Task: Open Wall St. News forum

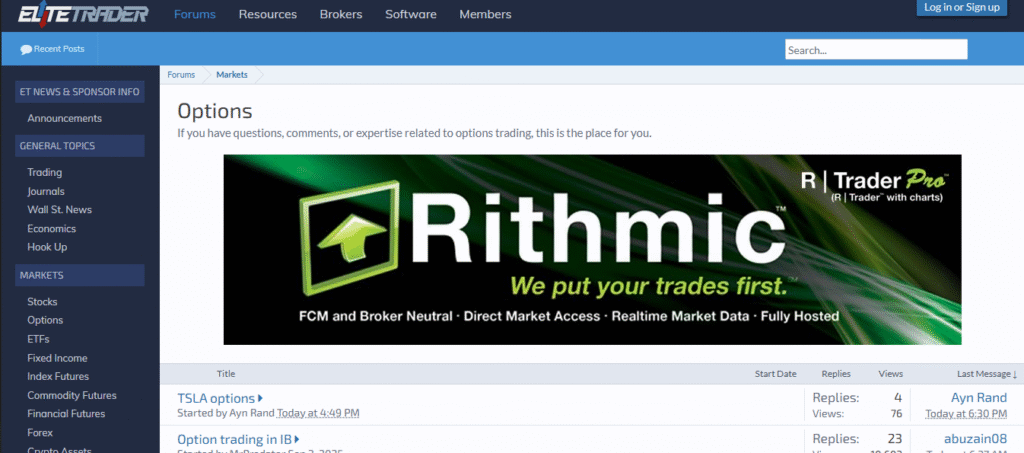Action: pyautogui.click(x=59, y=210)
